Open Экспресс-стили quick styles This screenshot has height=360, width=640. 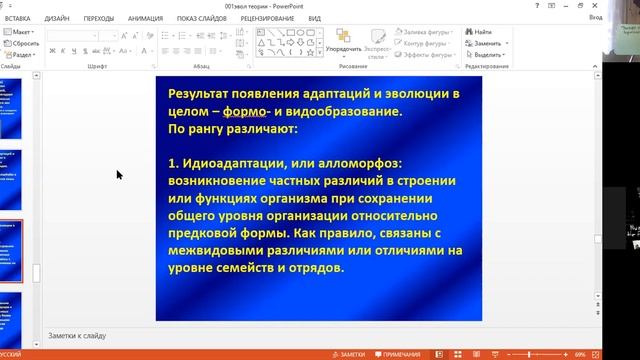(x=377, y=43)
